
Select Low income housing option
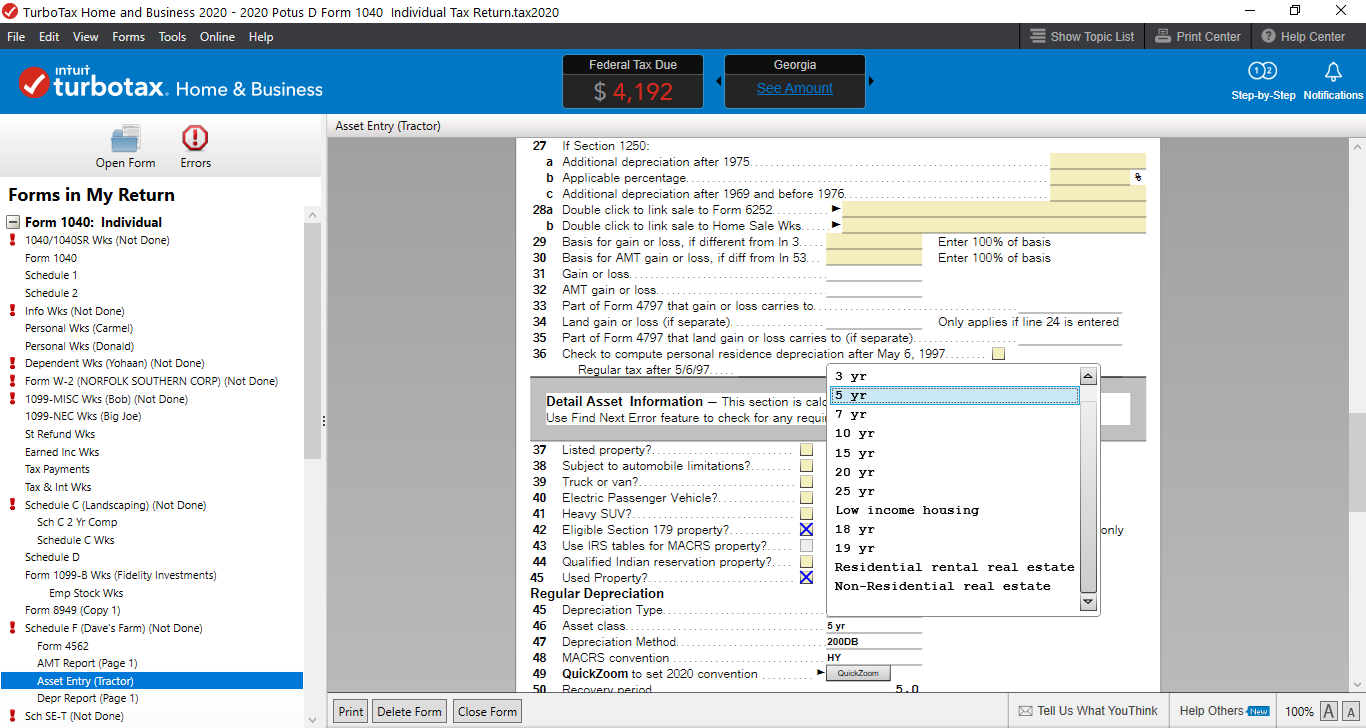pyautogui.click(x=955, y=510)
